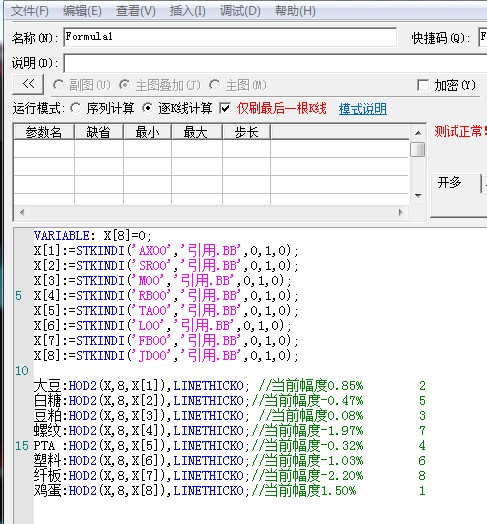This screenshot has width=487, height=524.
Task: Click the 参数名 column header
Action: coord(44,132)
